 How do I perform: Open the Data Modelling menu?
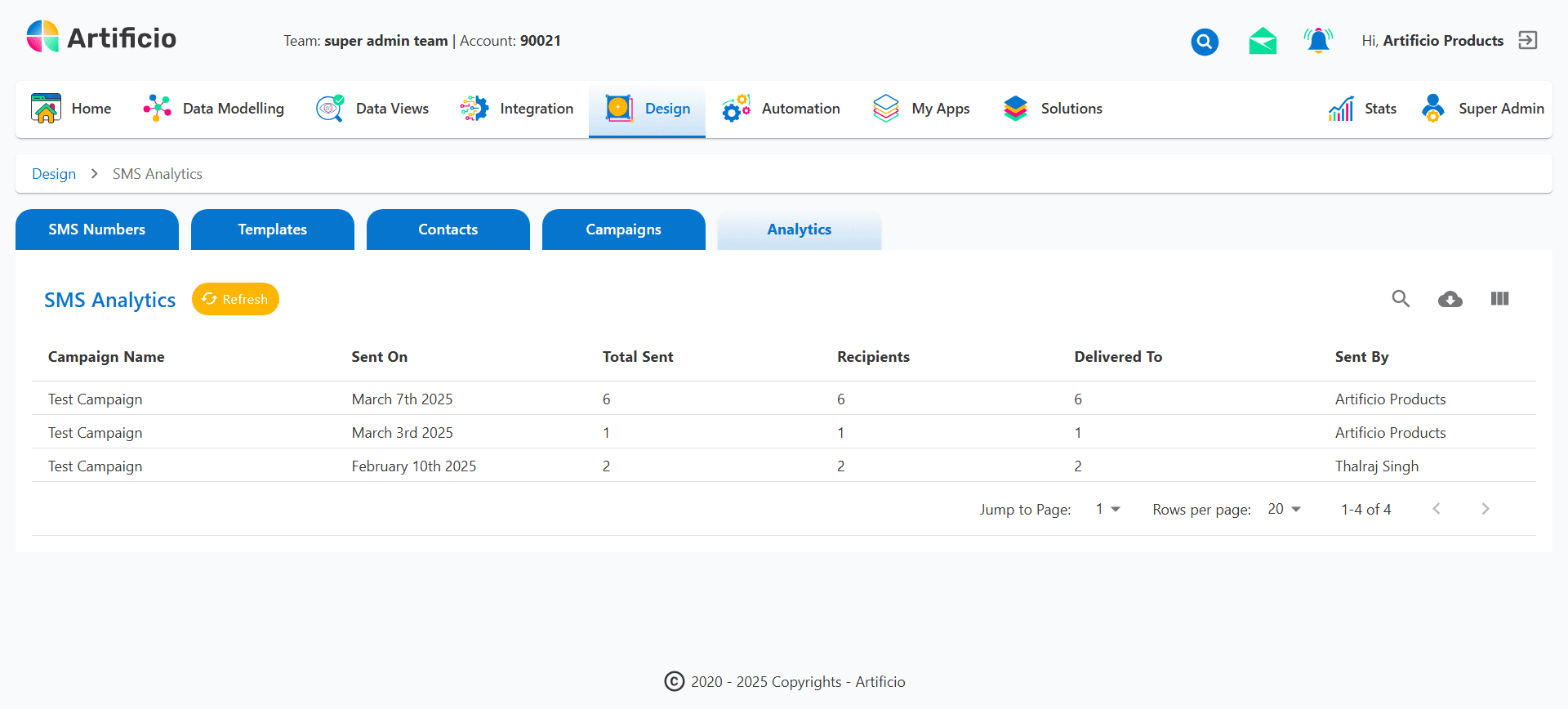tap(214, 109)
